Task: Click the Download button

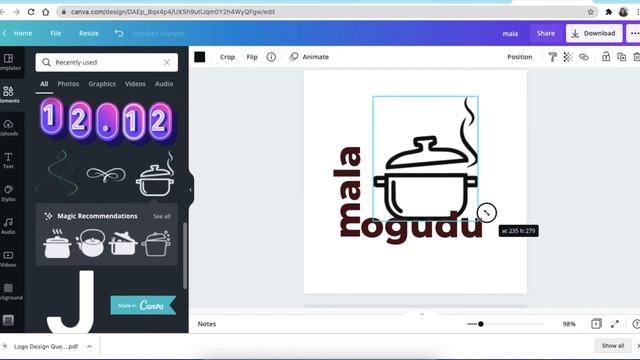Action: [594, 33]
